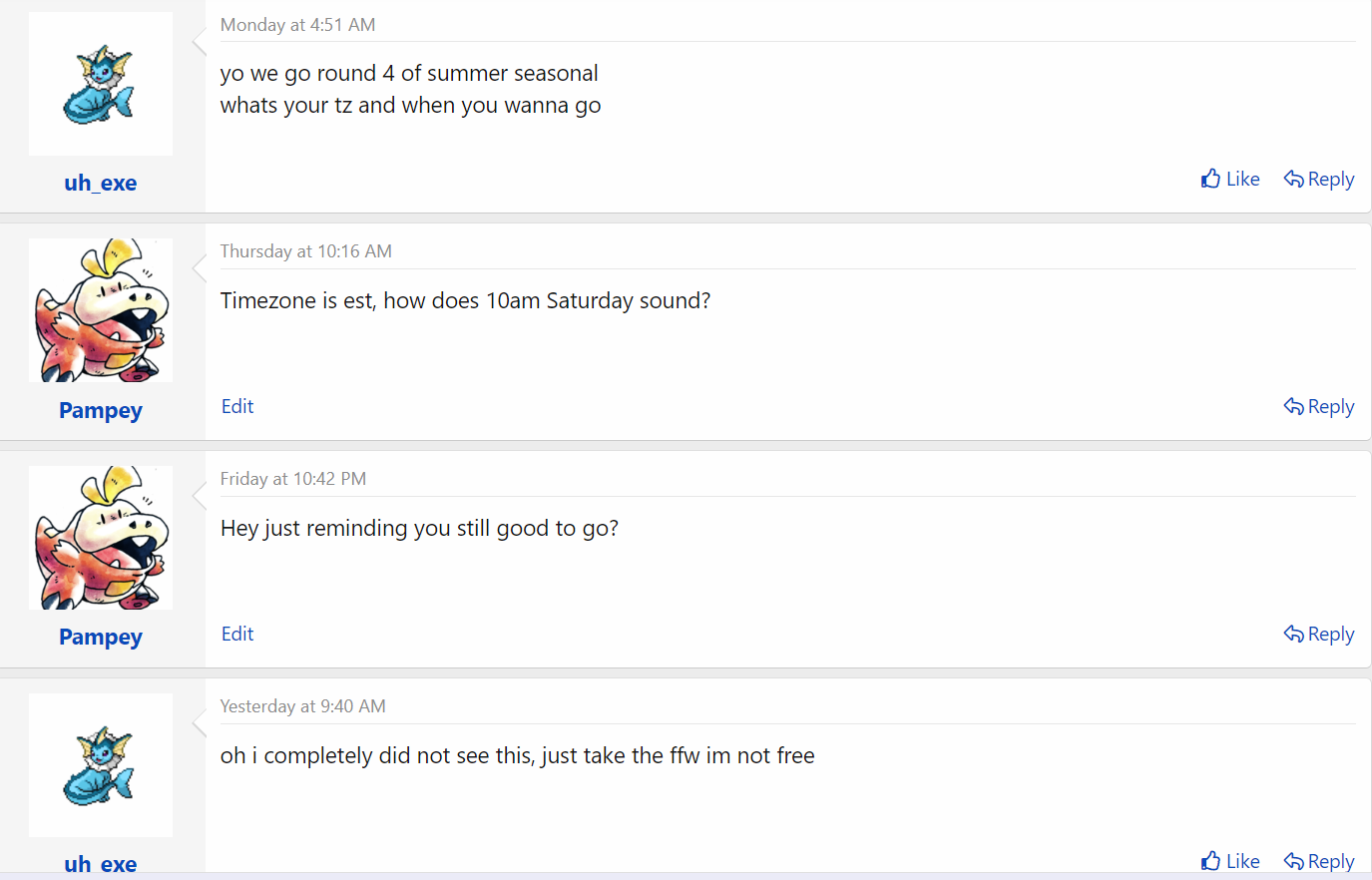The height and width of the screenshot is (880, 1372).
Task: Edit the "Timezone is est" post
Action: click(x=237, y=406)
